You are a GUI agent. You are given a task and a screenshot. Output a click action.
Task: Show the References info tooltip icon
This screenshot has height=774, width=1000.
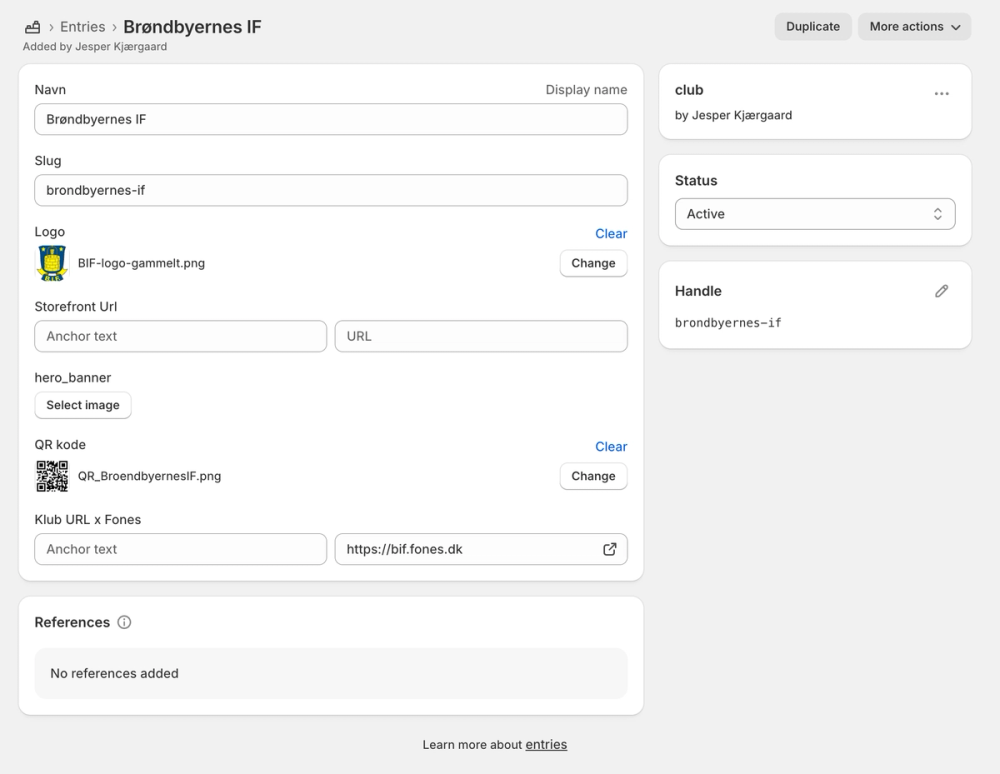coord(124,622)
